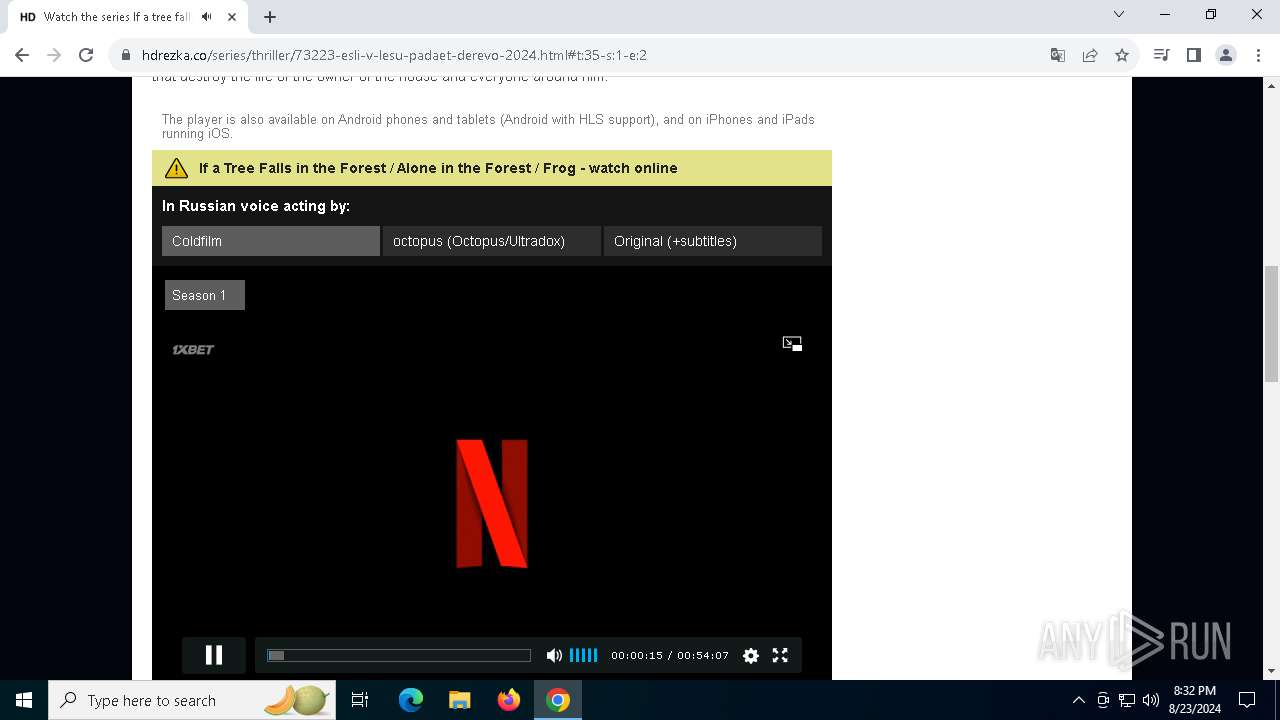Launch Firefox from taskbar
This screenshot has height=720, width=1280.
pos(508,700)
